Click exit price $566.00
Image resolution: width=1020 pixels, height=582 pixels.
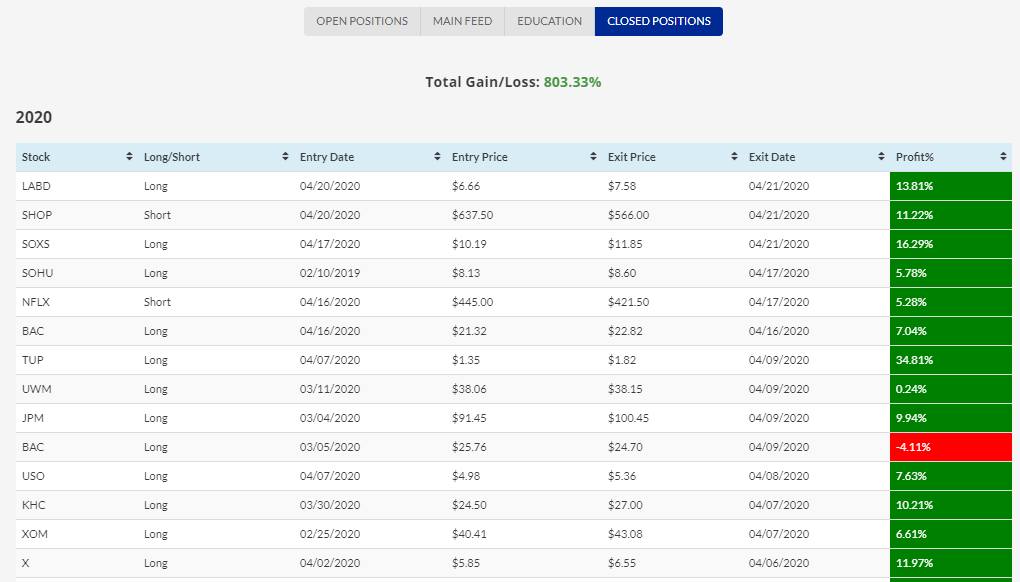(x=628, y=215)
